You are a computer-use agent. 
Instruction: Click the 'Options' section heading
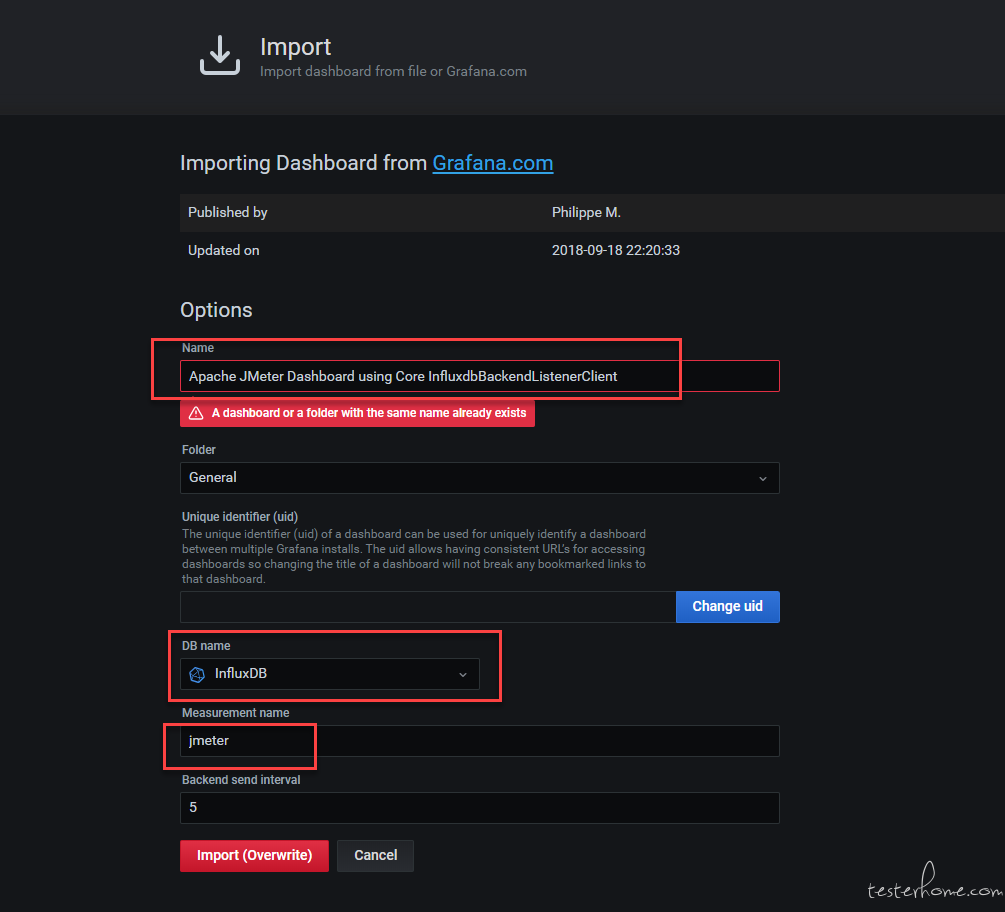216,310
